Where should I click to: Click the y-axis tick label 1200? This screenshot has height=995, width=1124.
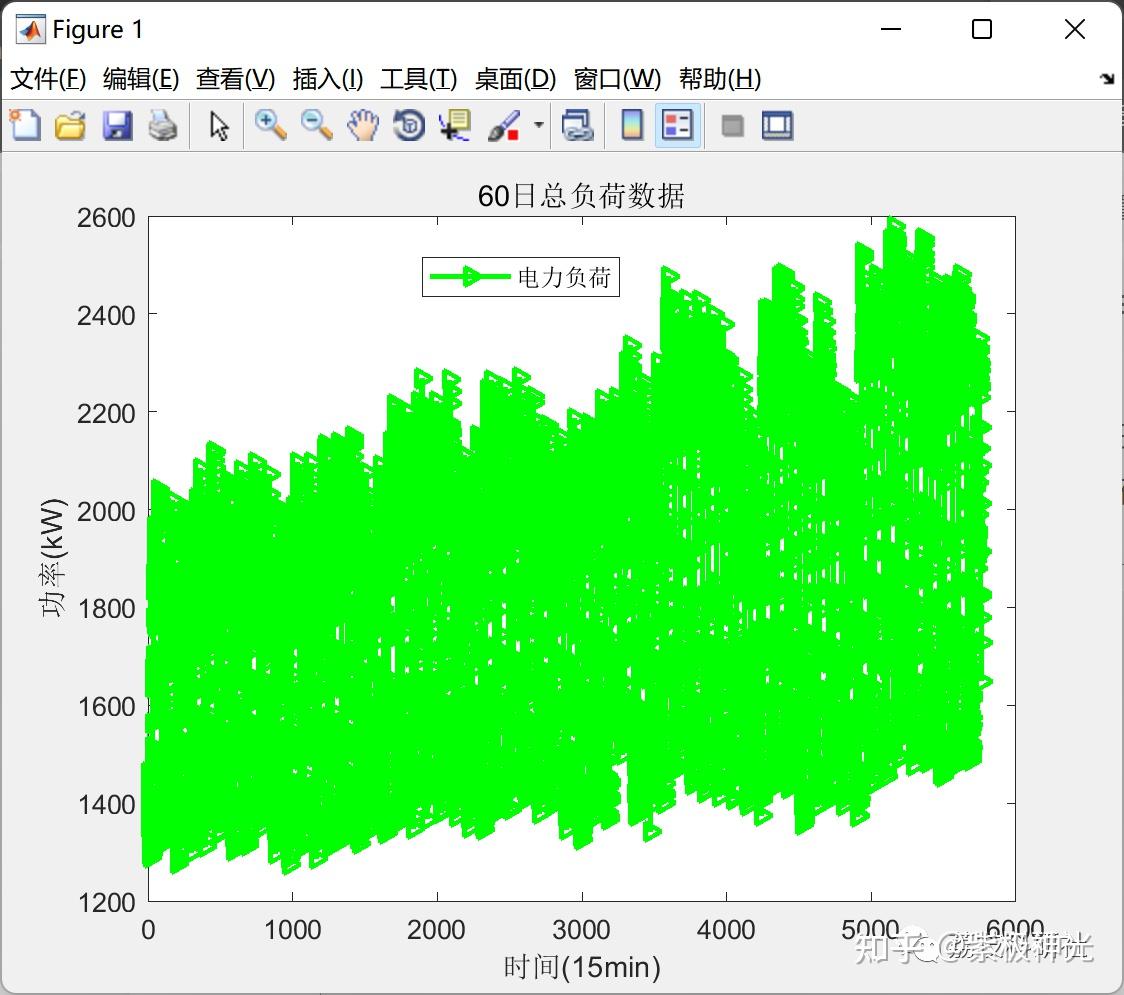point(106,903)
